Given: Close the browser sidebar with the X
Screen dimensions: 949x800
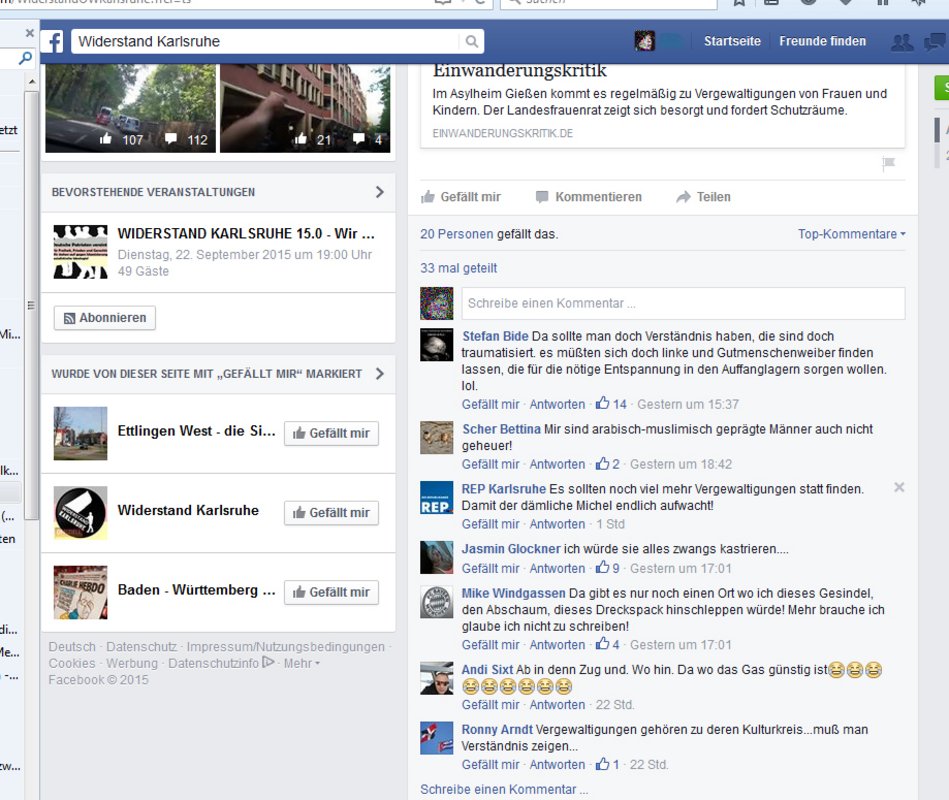Looking at the screenshot, I should pos(30,33).
